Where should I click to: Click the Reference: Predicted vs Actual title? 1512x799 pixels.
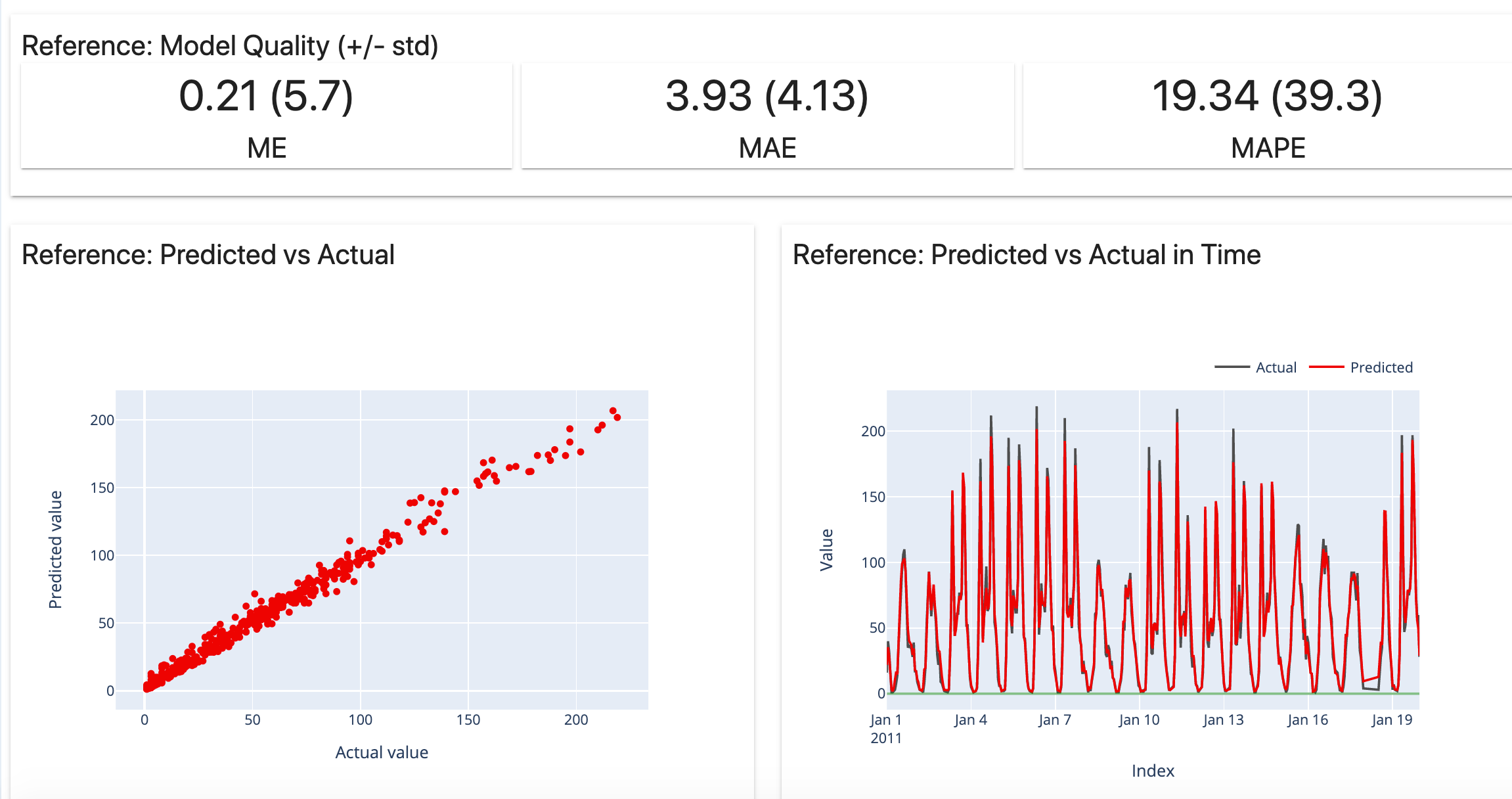click(x=208, y=255)
